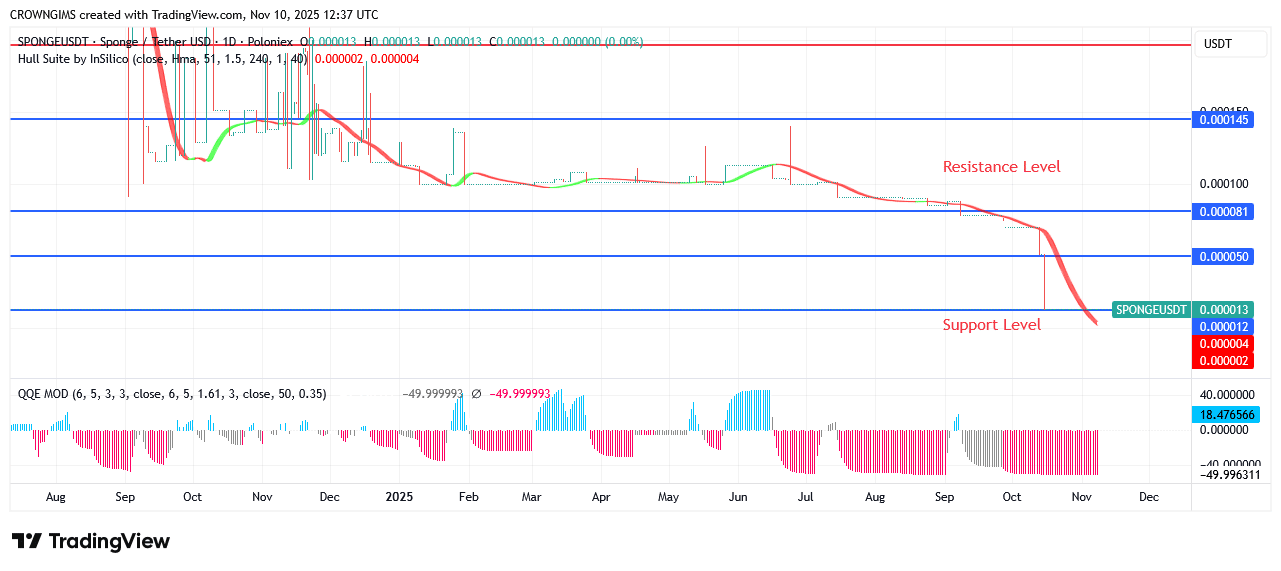Click the Jun label on time axis
The image size is (1281, 571).
click(x=738, y=497)
